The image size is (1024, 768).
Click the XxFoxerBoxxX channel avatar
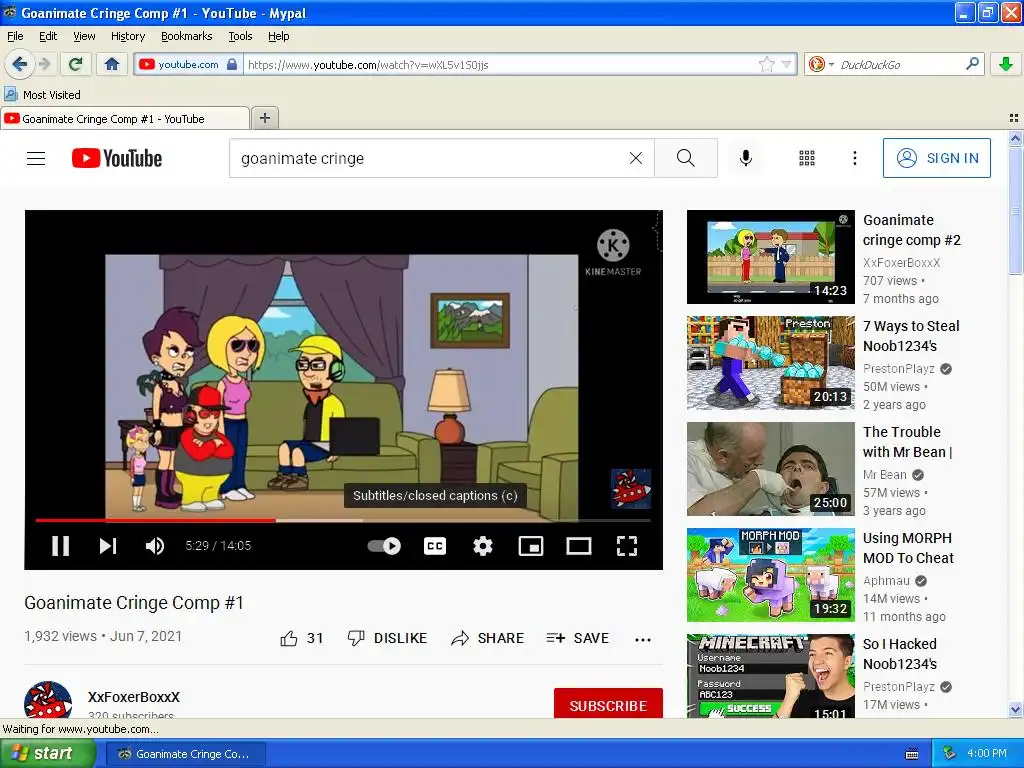click(48, 700)
